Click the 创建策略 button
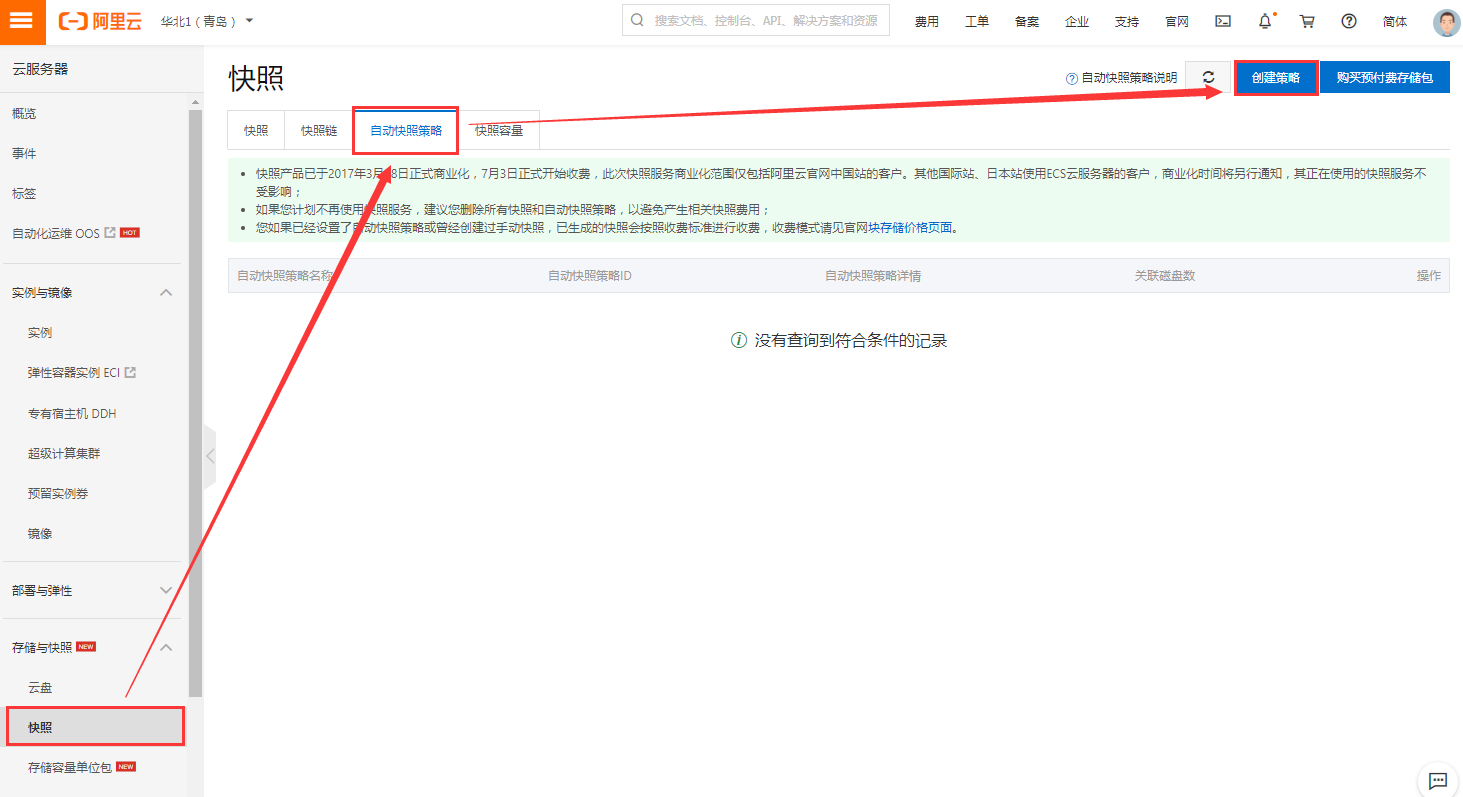The height and width of the screenshot is (797, 1463). pos(1276,78)
